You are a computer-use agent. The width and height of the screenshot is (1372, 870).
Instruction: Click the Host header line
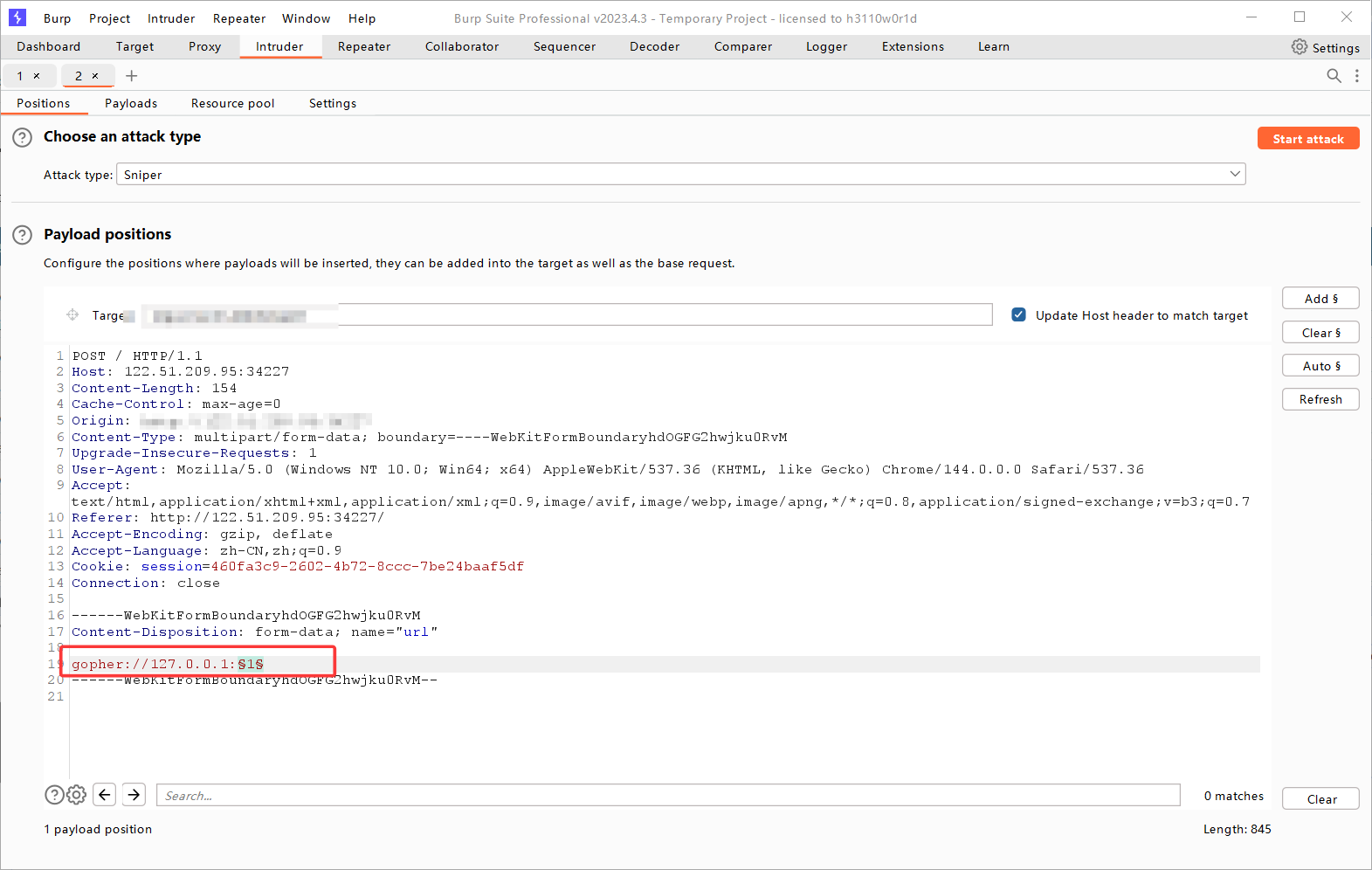point(180,372)
